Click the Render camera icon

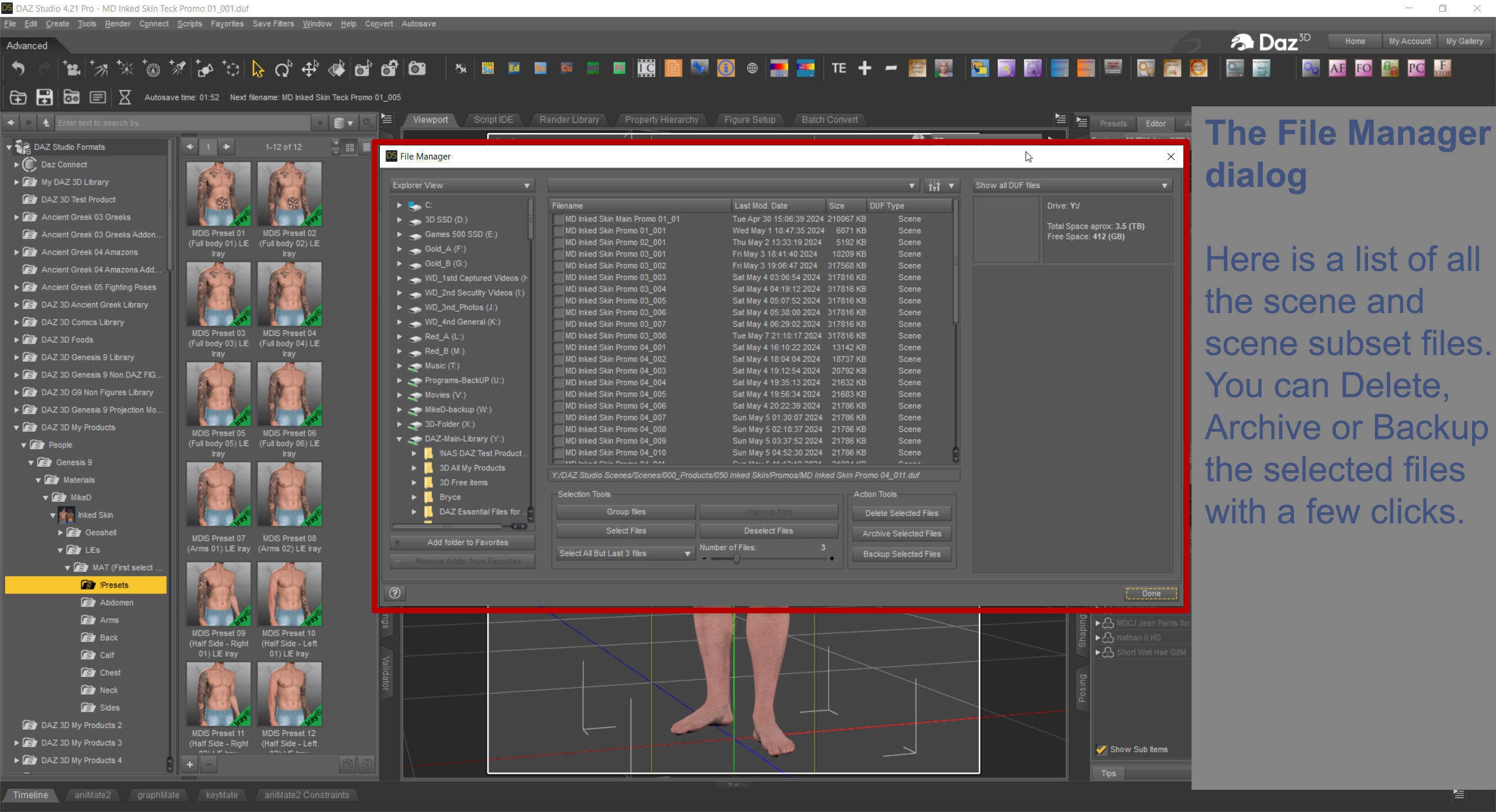coord(417,69)
